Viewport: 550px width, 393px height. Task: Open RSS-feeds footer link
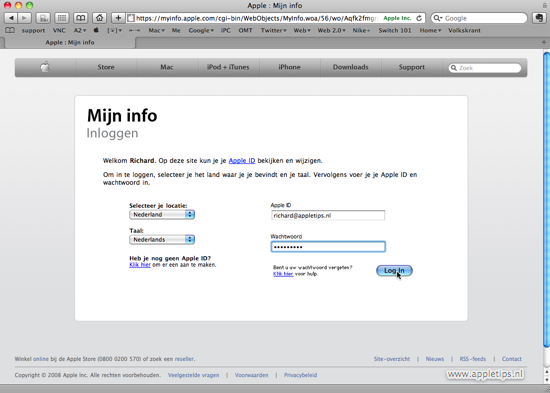(x=472, y=359)
